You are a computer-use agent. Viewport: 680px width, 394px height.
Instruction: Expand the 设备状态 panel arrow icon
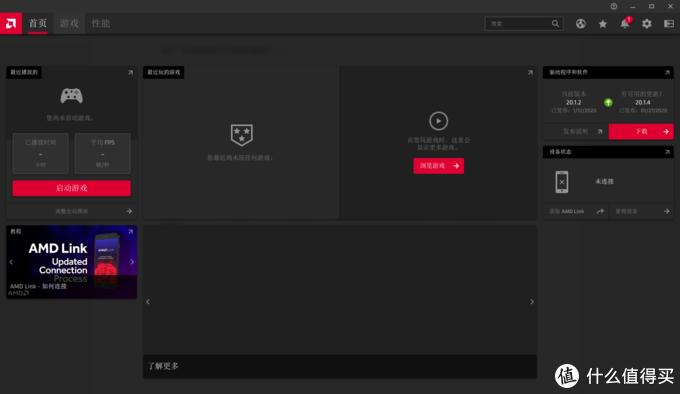tap(667, 152)
